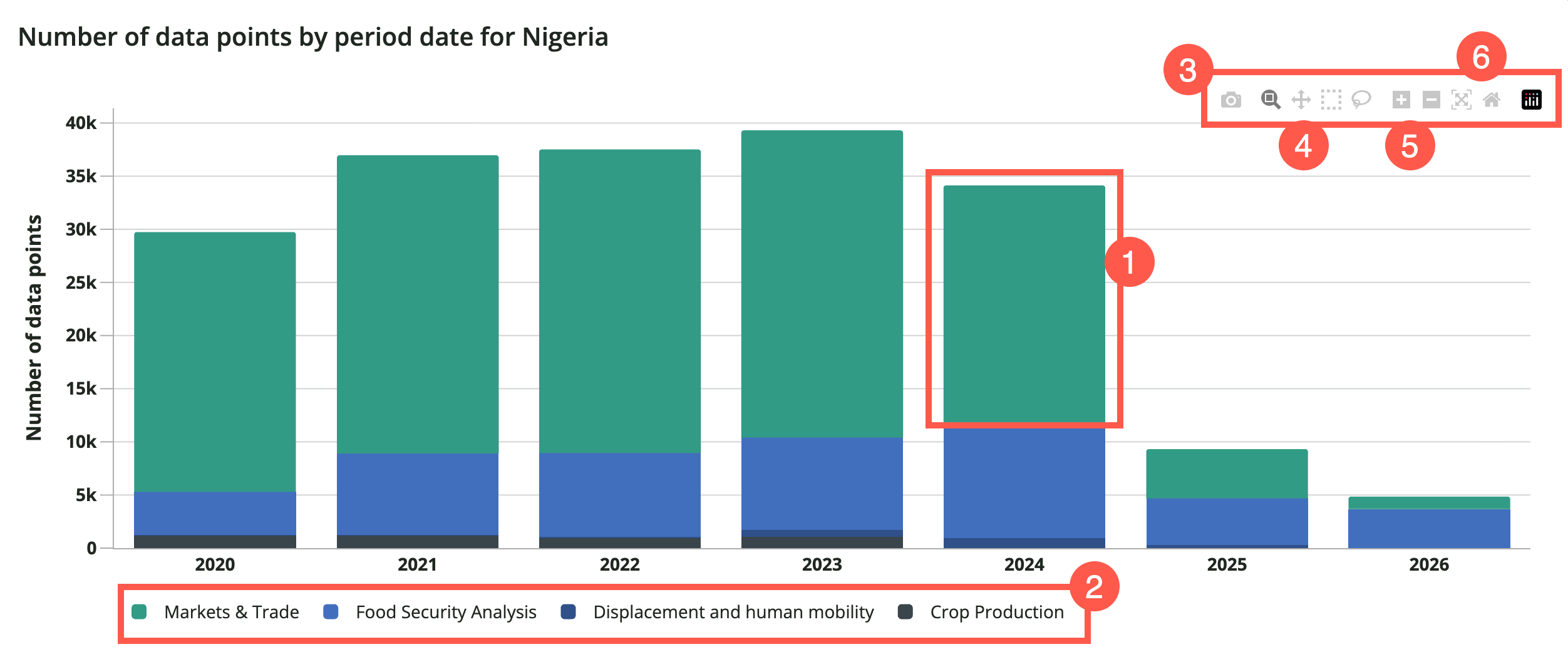This screenshot has height=664, width=1568.
Task: Select the Zoom tool in the modebar
Action: tap(1271, 100)
